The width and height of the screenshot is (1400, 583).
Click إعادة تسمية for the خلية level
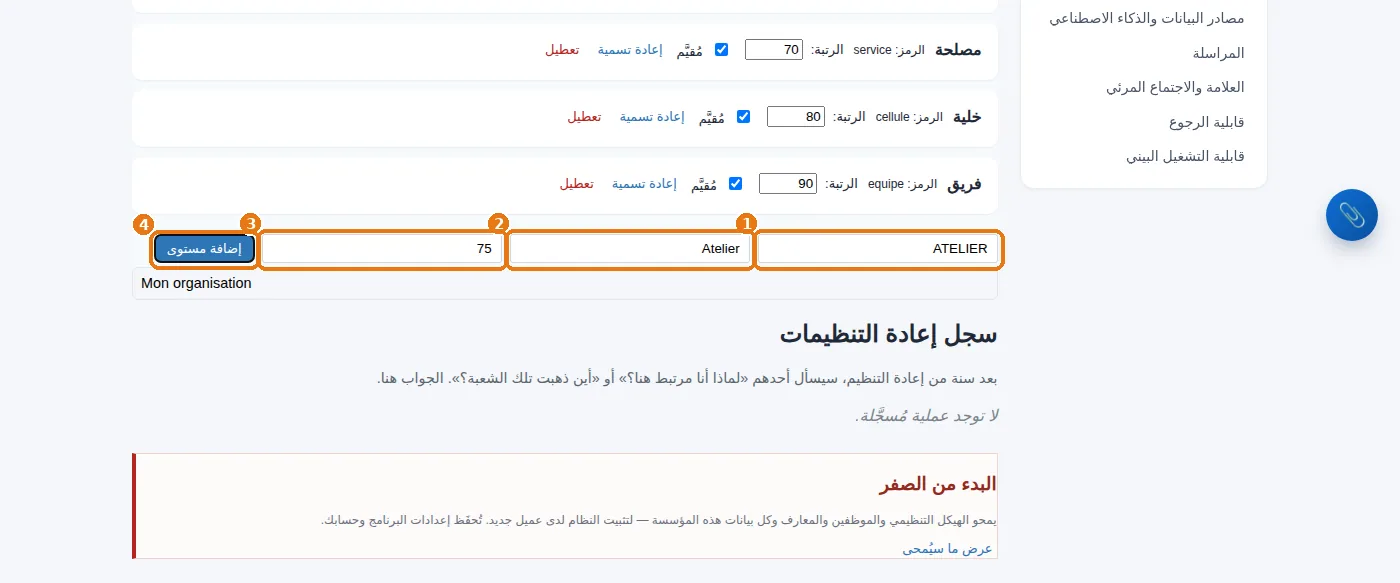[x=652, y=116]
